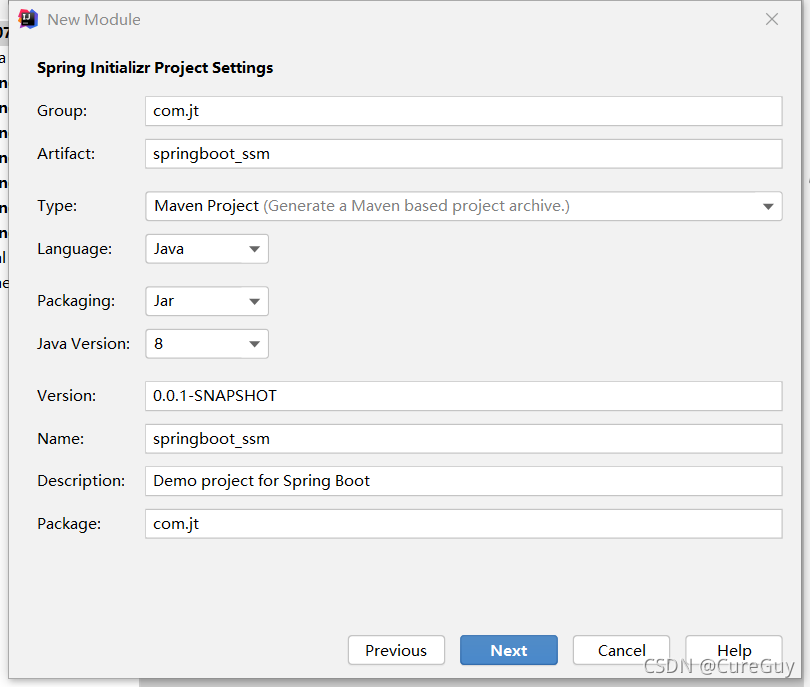The height and width of the screenshot is (687, 810).
Task: Open the Java Version dropdown showing 8
Action: pyautogui.click(x=207, y=344)
